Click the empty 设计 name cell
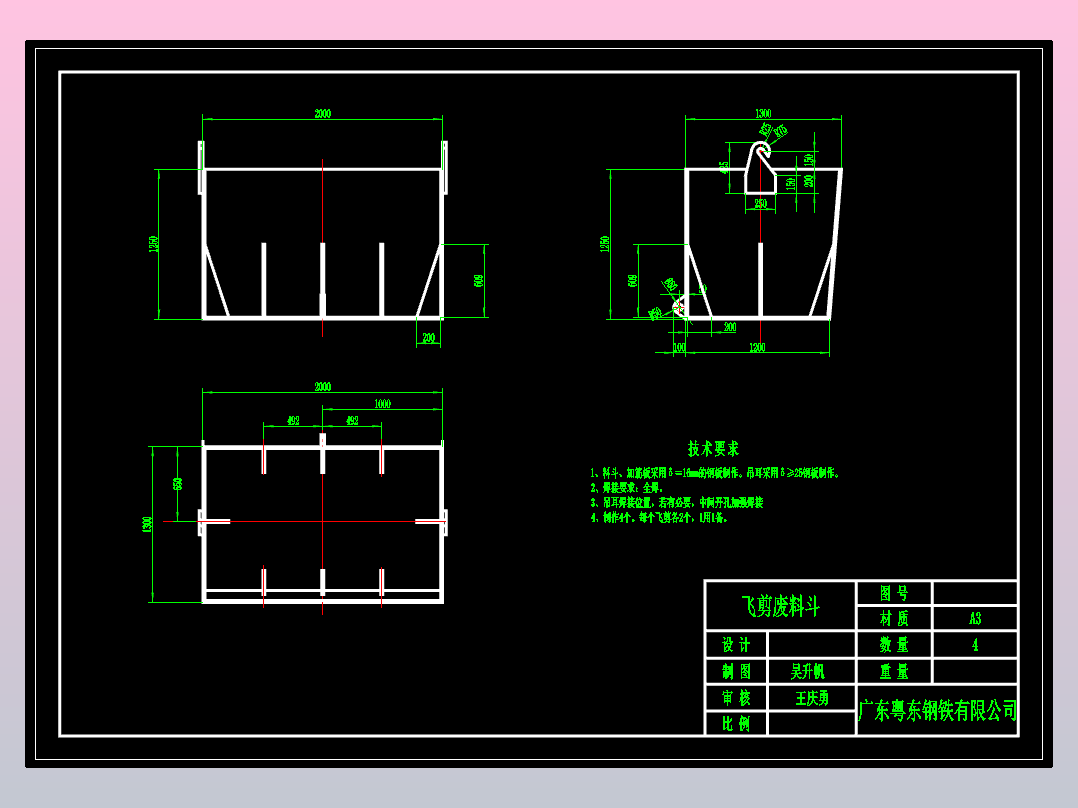This screenshot has height=808, width=1078. click(811, 645)
